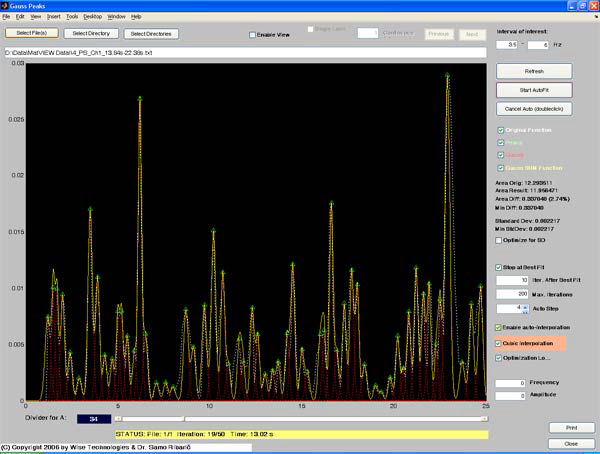This screenshot has width=600, height=454.
Task: Click the dock arrow at menu bar's right end
Action: coord(596,17)
